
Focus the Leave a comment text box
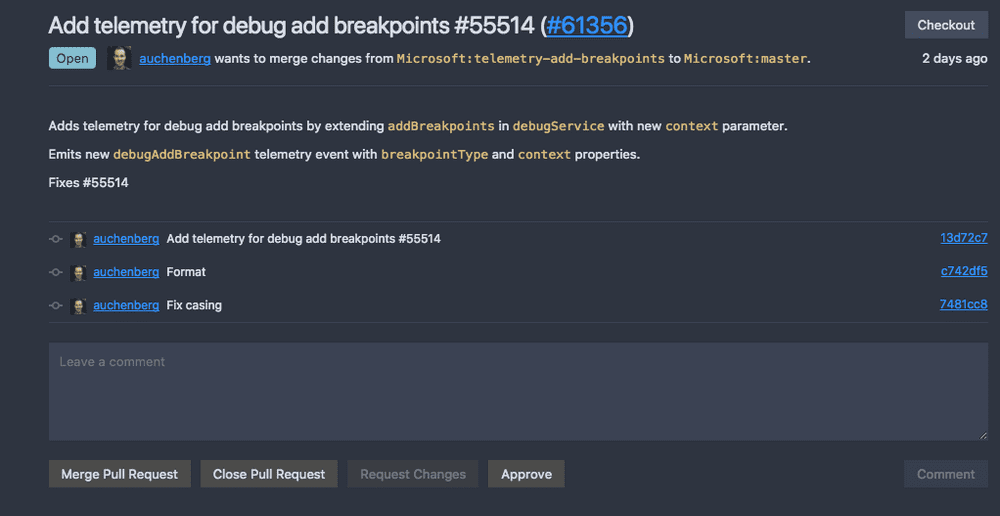[x=518, y=391]
